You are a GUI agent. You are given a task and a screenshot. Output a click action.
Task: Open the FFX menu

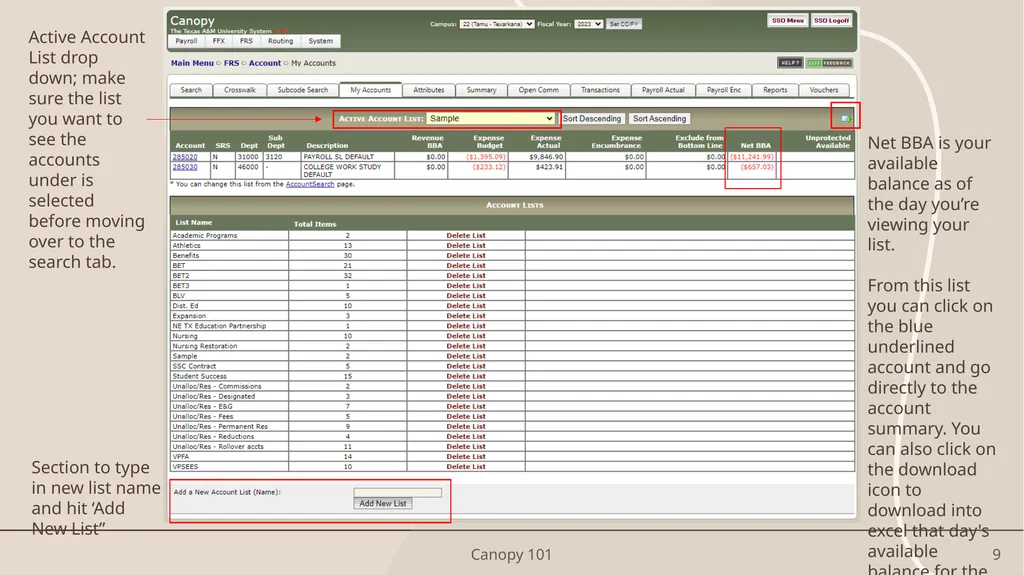(x=219, y=41)
